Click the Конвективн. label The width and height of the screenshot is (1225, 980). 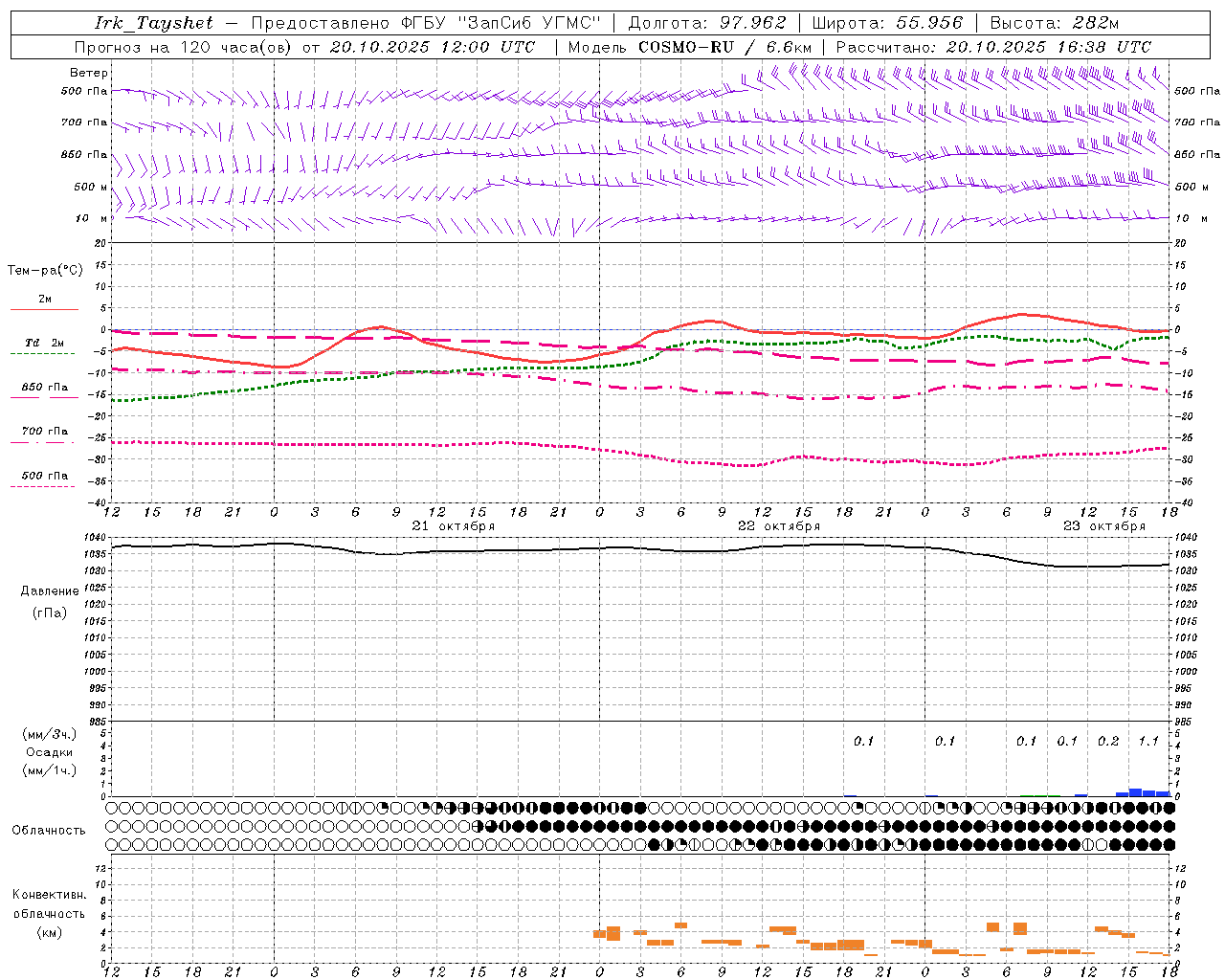(x=50, y=895)
